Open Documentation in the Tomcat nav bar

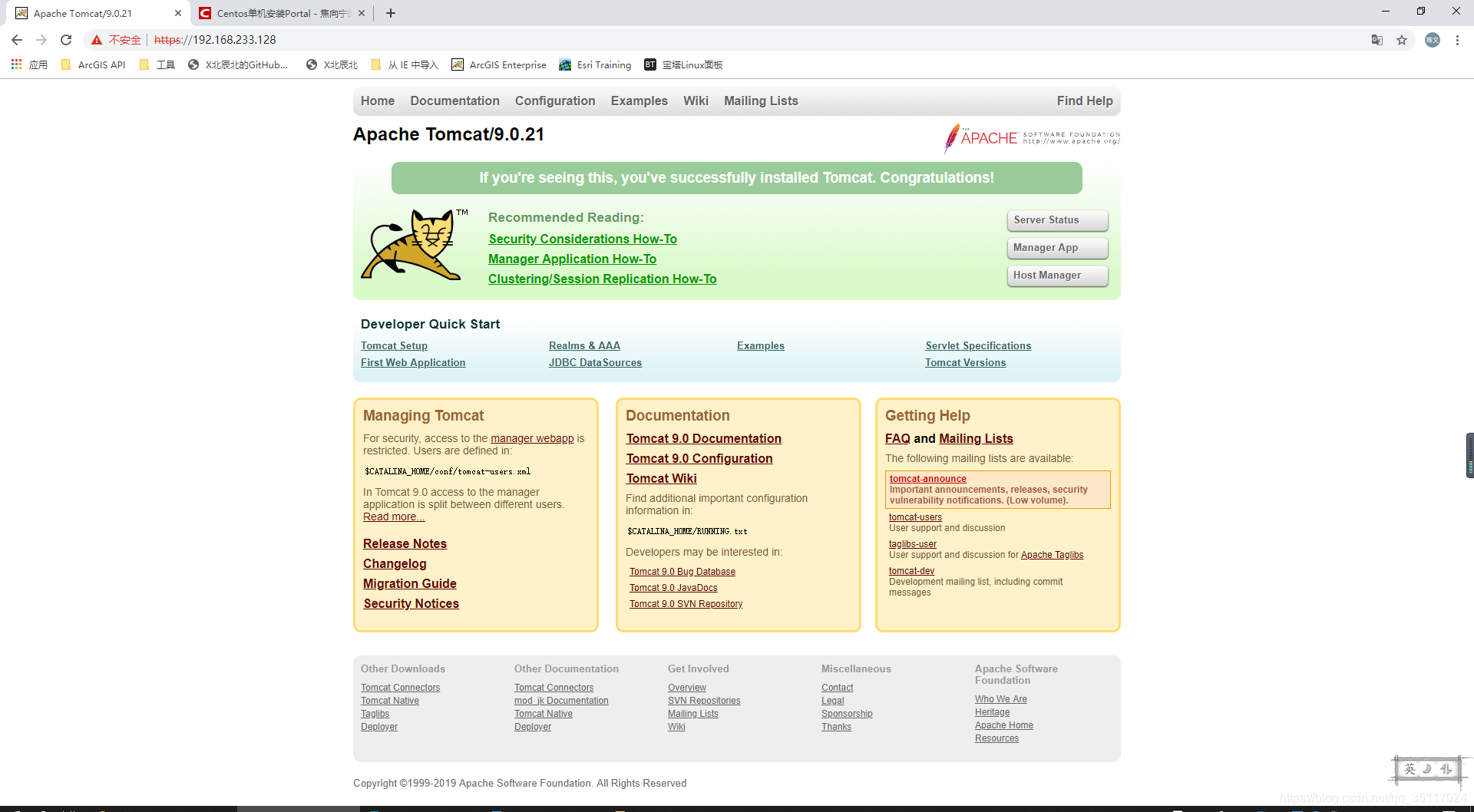(454, 101)
